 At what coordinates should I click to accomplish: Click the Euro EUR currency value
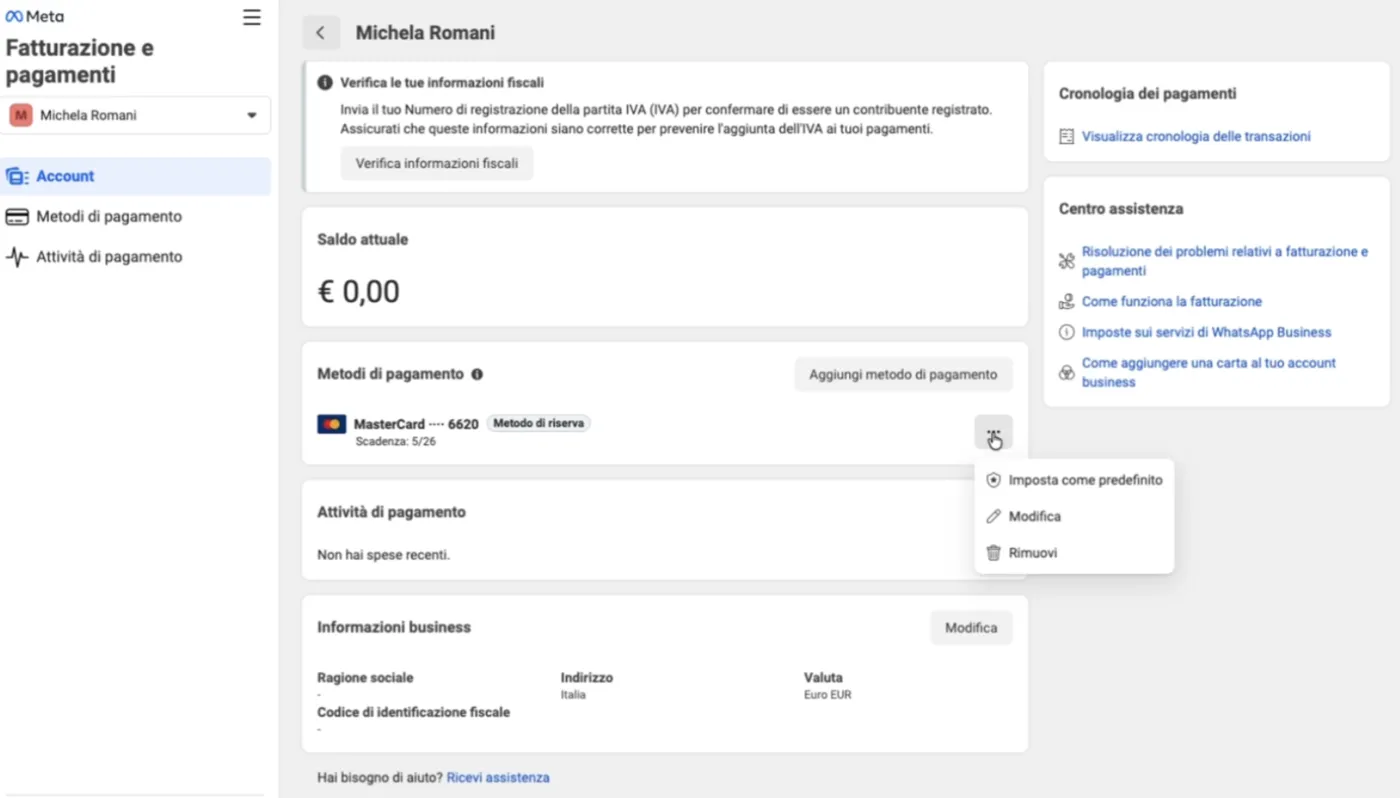click(x=828, y=694)
